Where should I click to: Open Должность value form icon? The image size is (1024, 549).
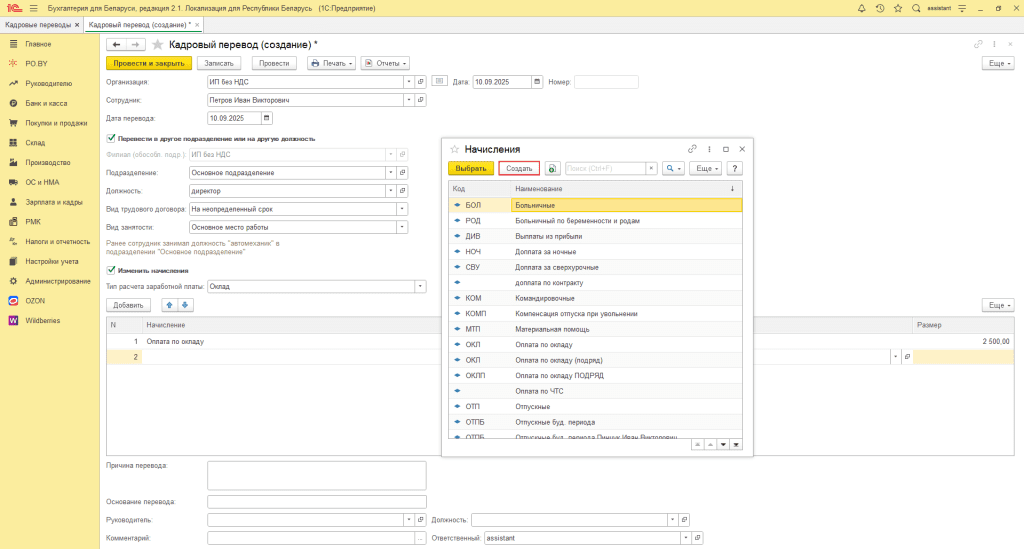pos(402,191)
